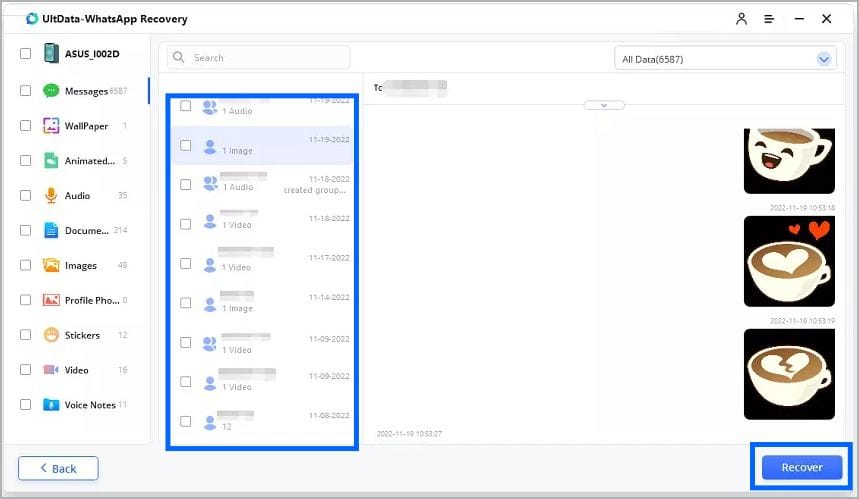Enable the Profile Photos checkbox

point(26,300)
